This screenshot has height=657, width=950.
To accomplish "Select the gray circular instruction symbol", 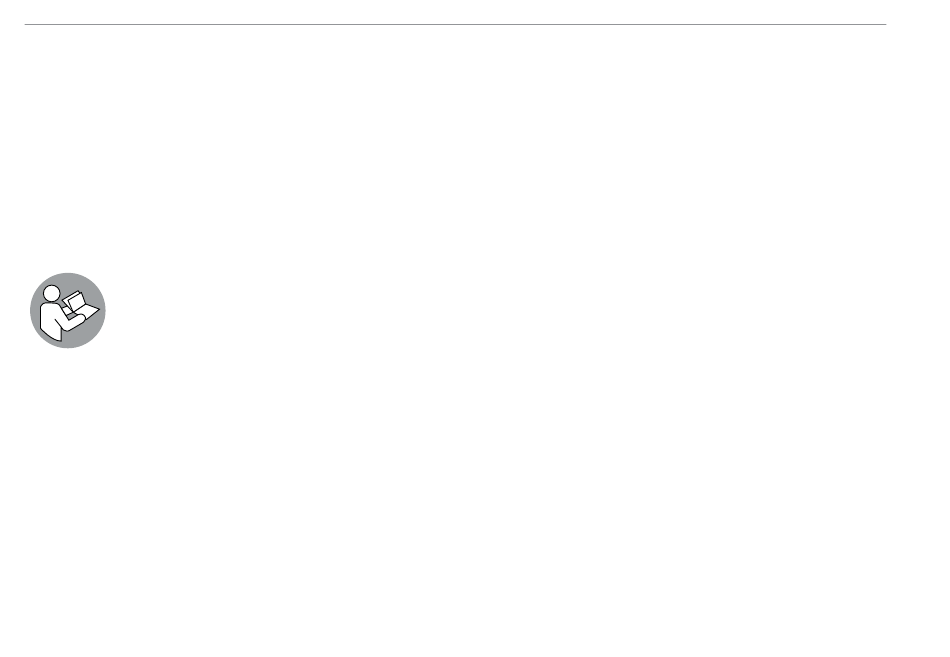I will click(x=68, y=310).
